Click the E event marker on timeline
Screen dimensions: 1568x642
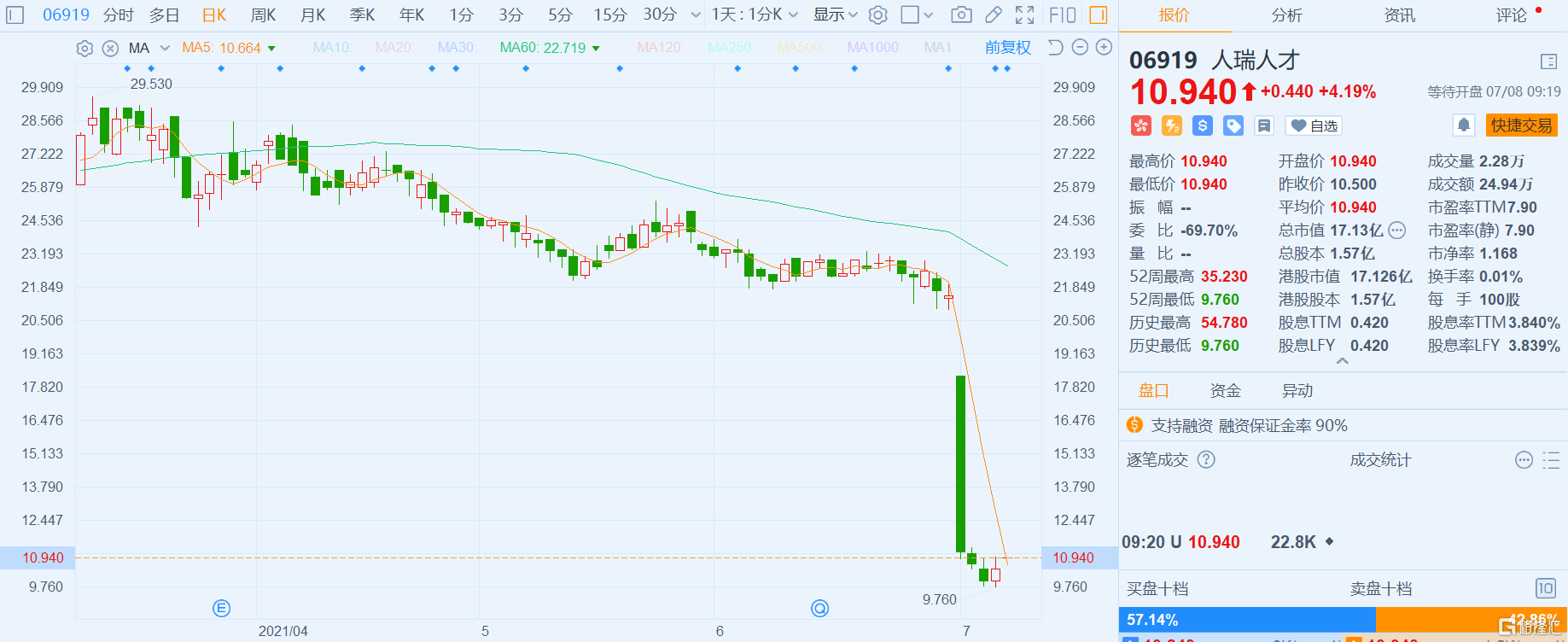tap(221, 608)
